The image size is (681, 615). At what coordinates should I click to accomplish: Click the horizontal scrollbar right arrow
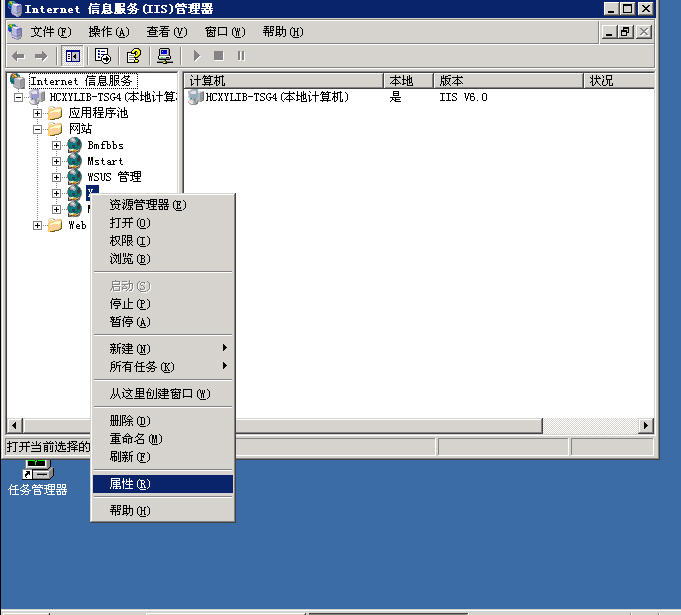pyautogui.click(x=646, y=425)
